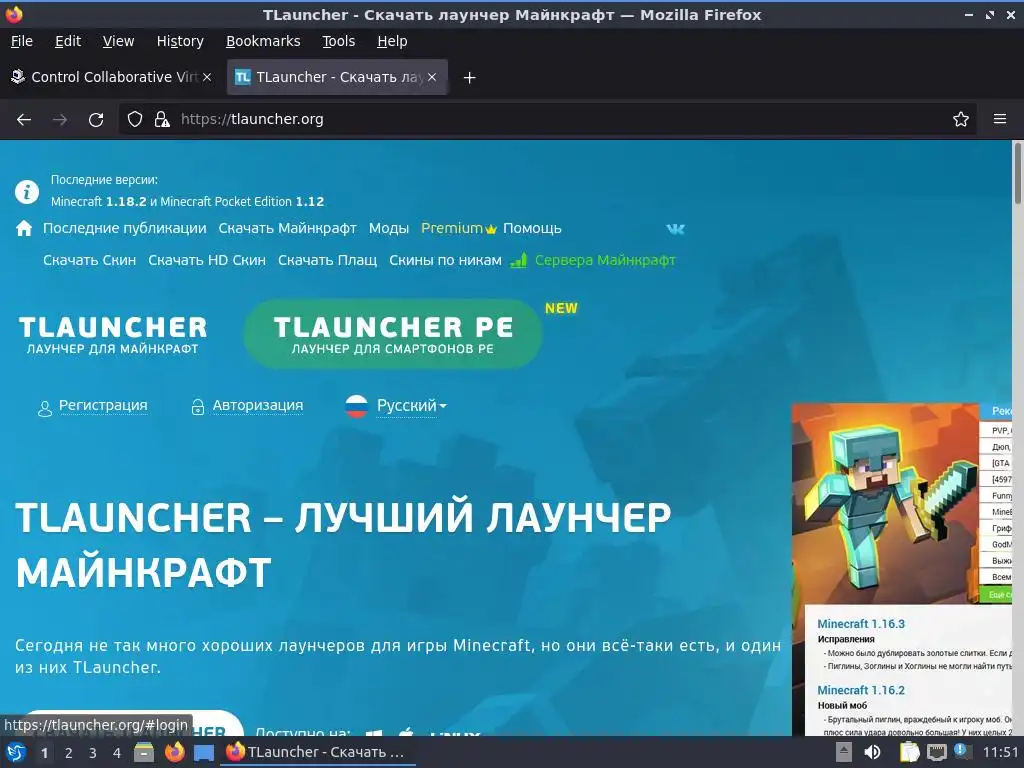
Task: Go back with the Firefox back arrow
Action: (x=24, y=120)
